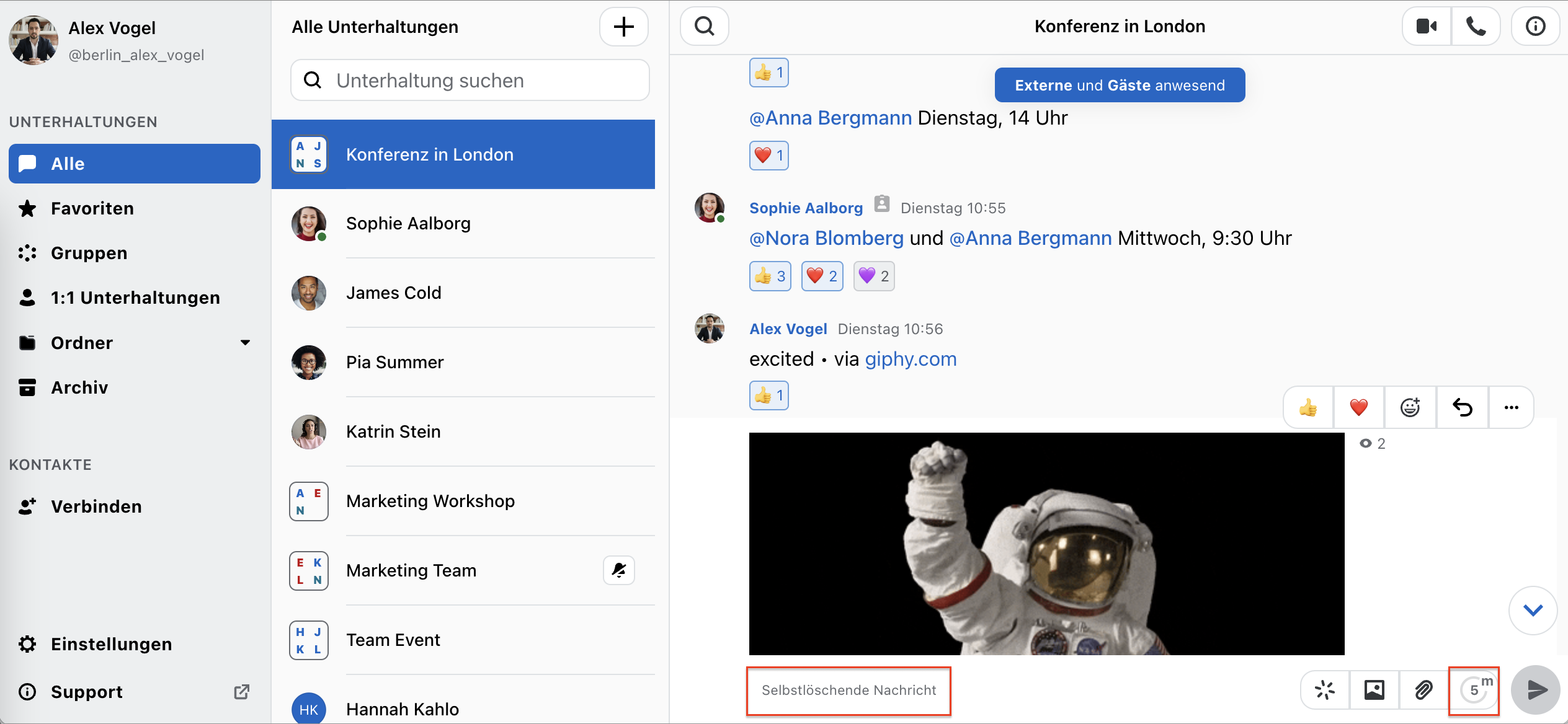Open Konferenz in London conversation
The image size is (1568, 724).
[463, 154]
